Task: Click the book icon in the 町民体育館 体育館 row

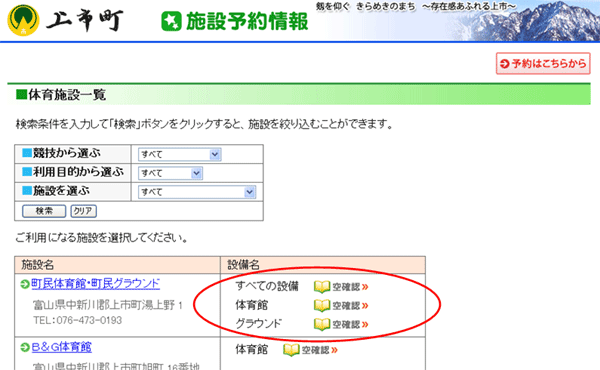Action: click(322, 305)
